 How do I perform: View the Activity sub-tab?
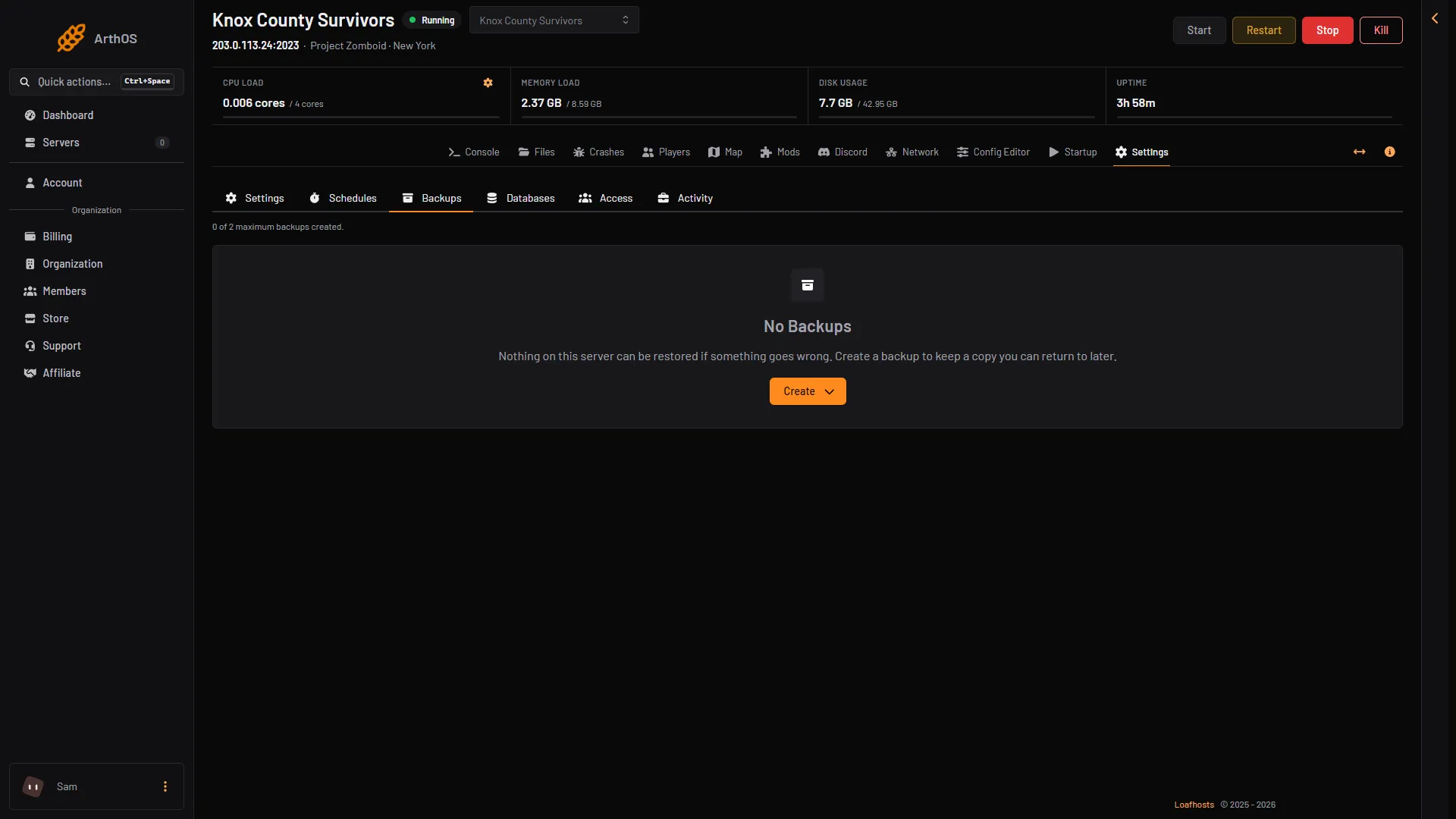(686, 198)
